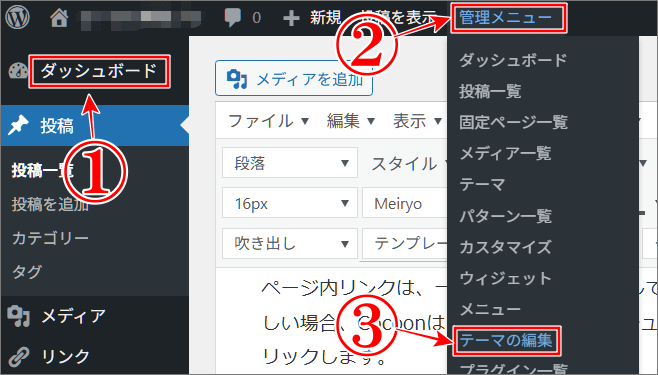Click the pin icon beside 投稿
658x375 pixels.
pos(18,125)
